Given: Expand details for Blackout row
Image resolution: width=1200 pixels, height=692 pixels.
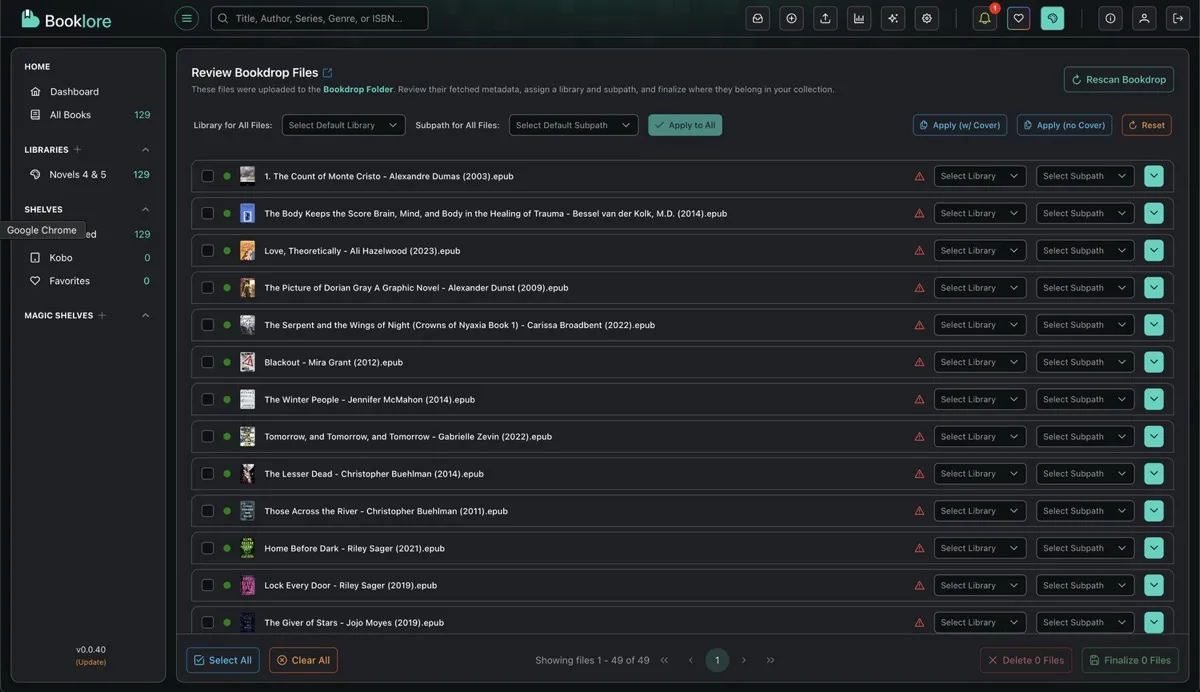Looking at the screenshot, I should tap(1154, 362).
